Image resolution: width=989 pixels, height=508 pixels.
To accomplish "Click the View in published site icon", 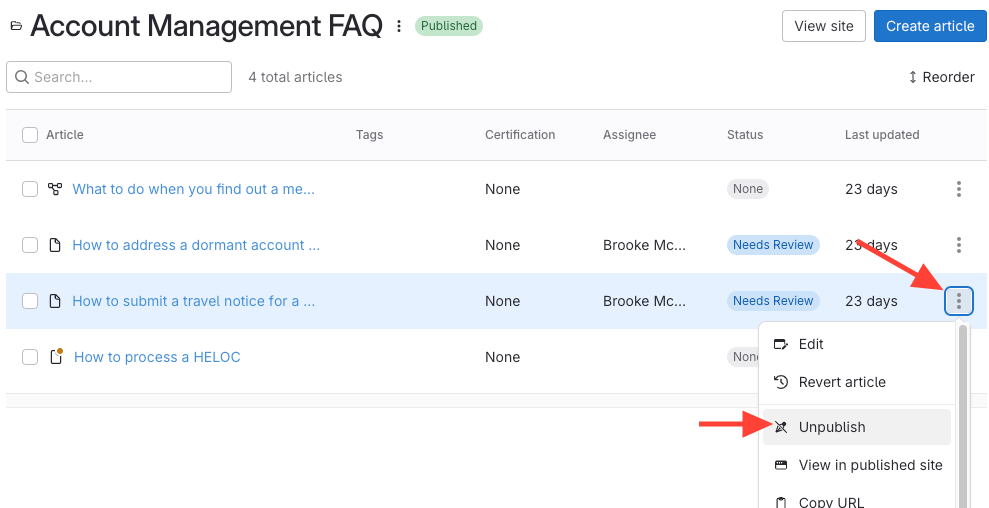I will click(782, 465).
